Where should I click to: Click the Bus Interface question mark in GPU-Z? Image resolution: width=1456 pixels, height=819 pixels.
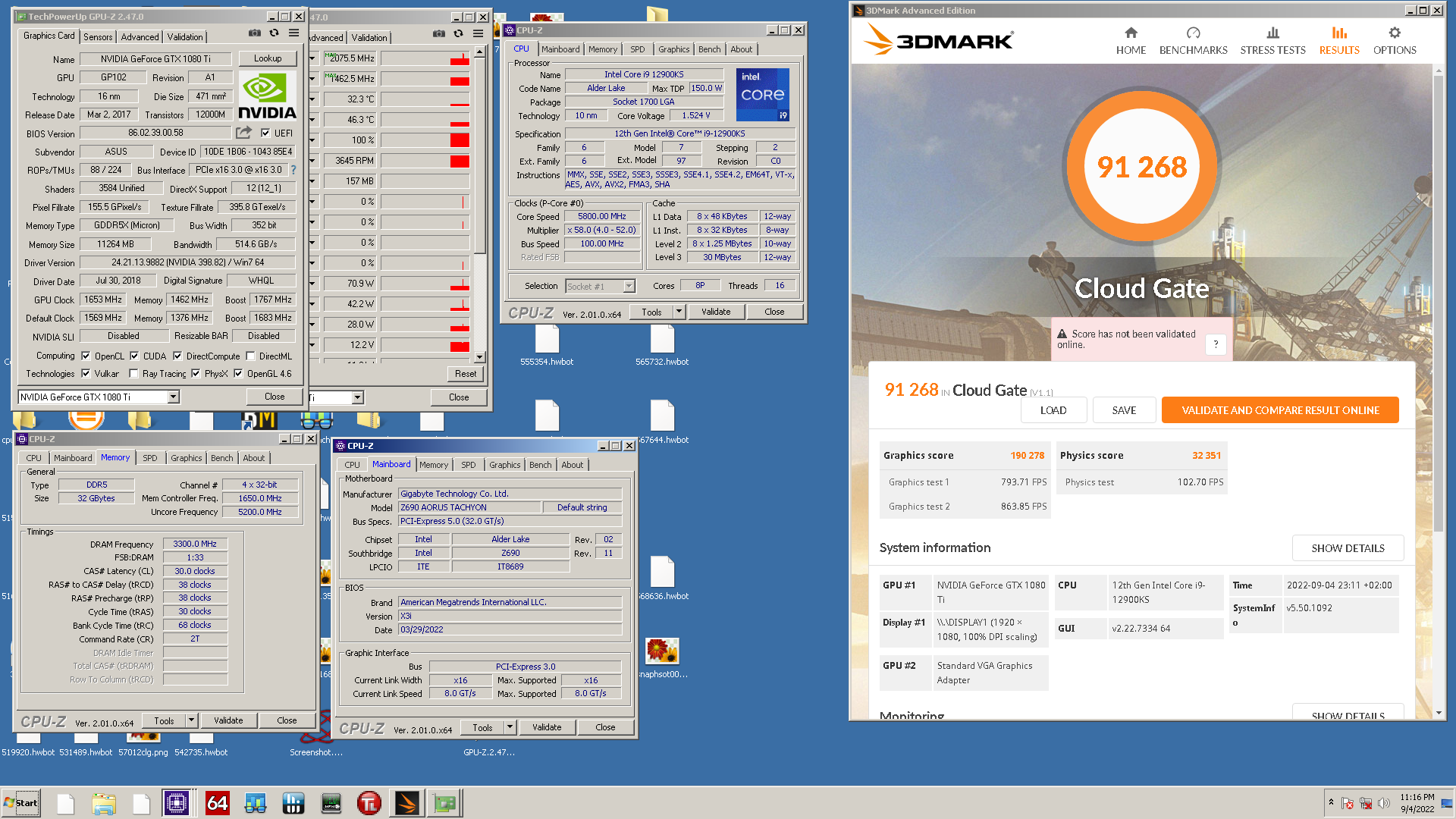[293, 170]
